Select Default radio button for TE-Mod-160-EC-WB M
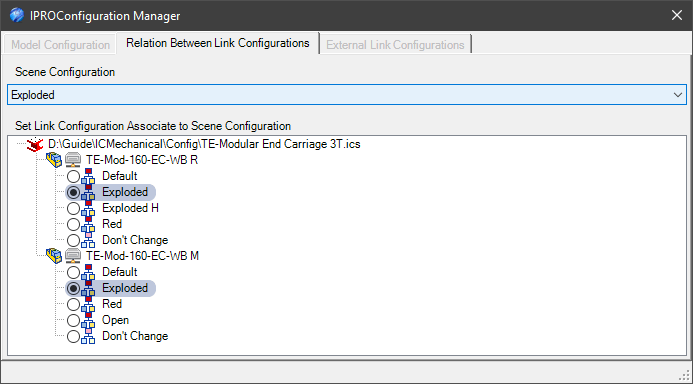This screenshot has width=693, height=384. pyautogui.click(x=73, y=272)
